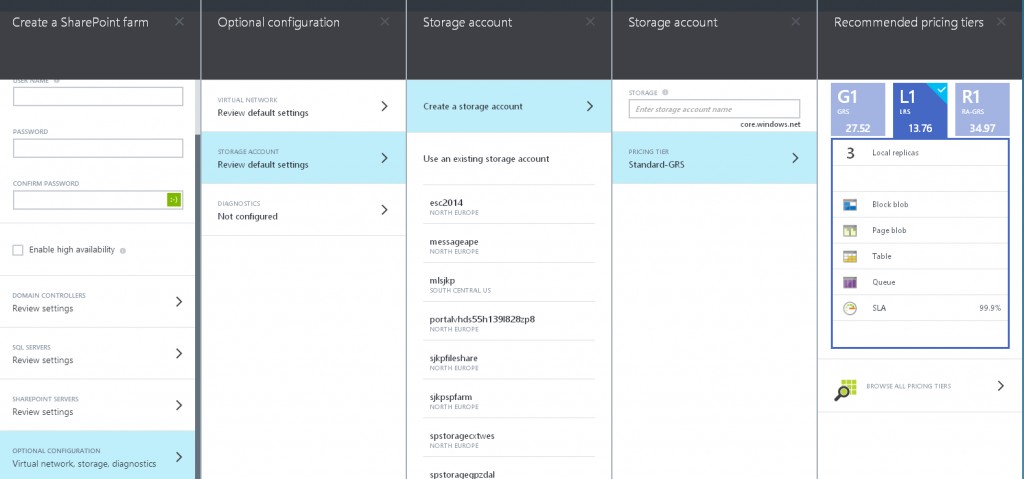The height and width of the screenshot is (479, 1024).
Task: Click the Block blob icon
Action: pos(850,205)
